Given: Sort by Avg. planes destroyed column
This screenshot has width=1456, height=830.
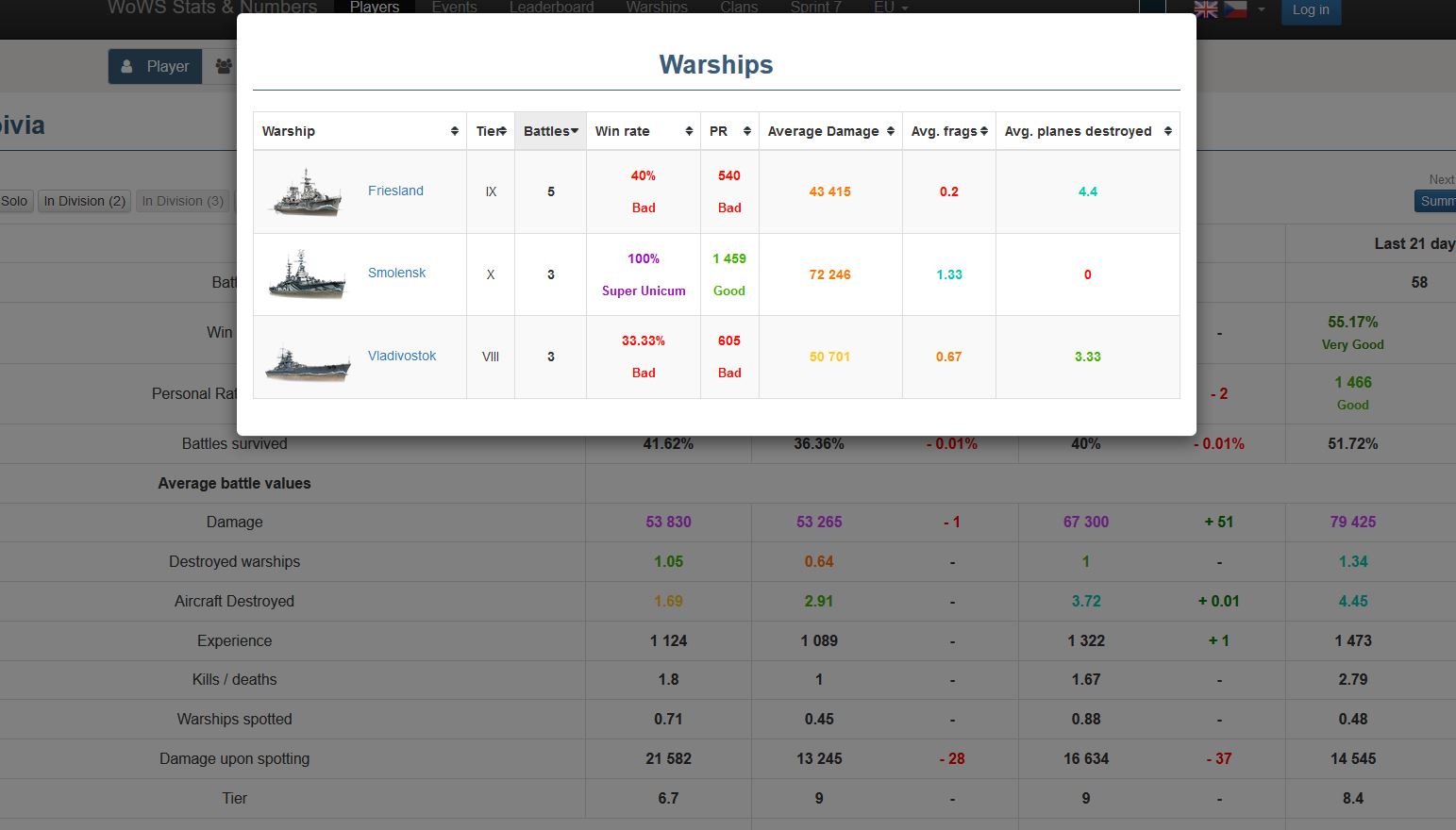Looking at the screenshot, I should [1088, 131].
